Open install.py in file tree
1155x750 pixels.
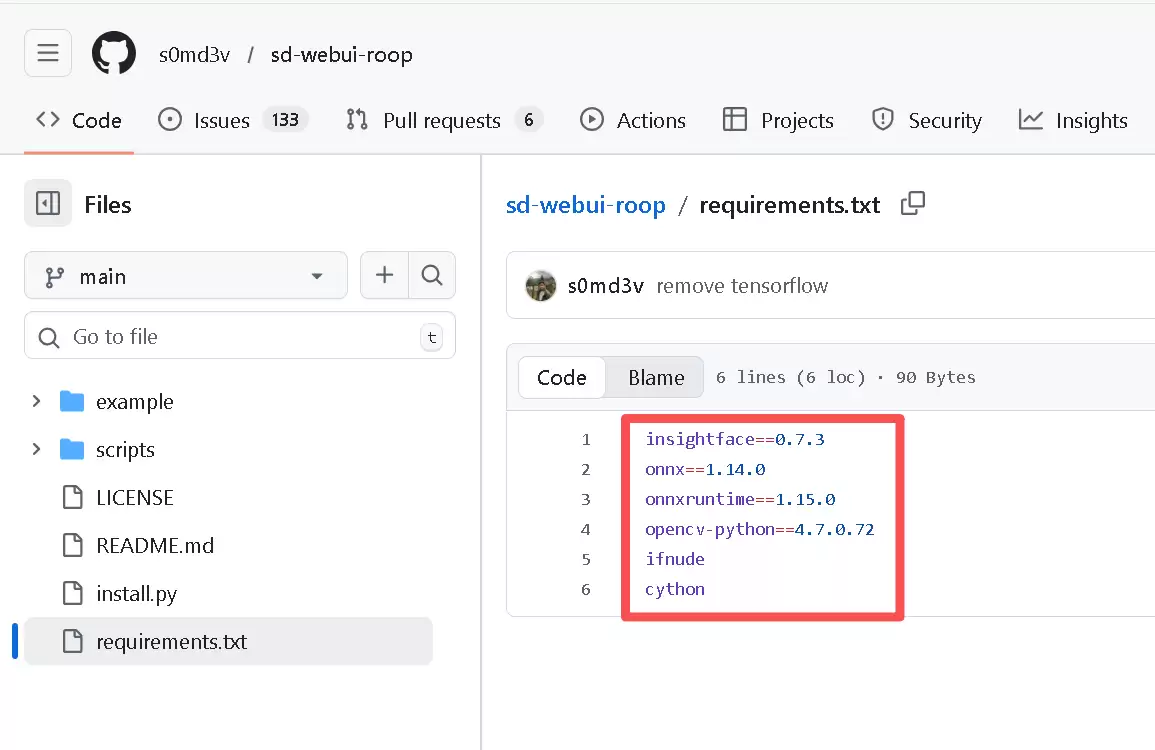pyautogui.click(x=136, y=594)
